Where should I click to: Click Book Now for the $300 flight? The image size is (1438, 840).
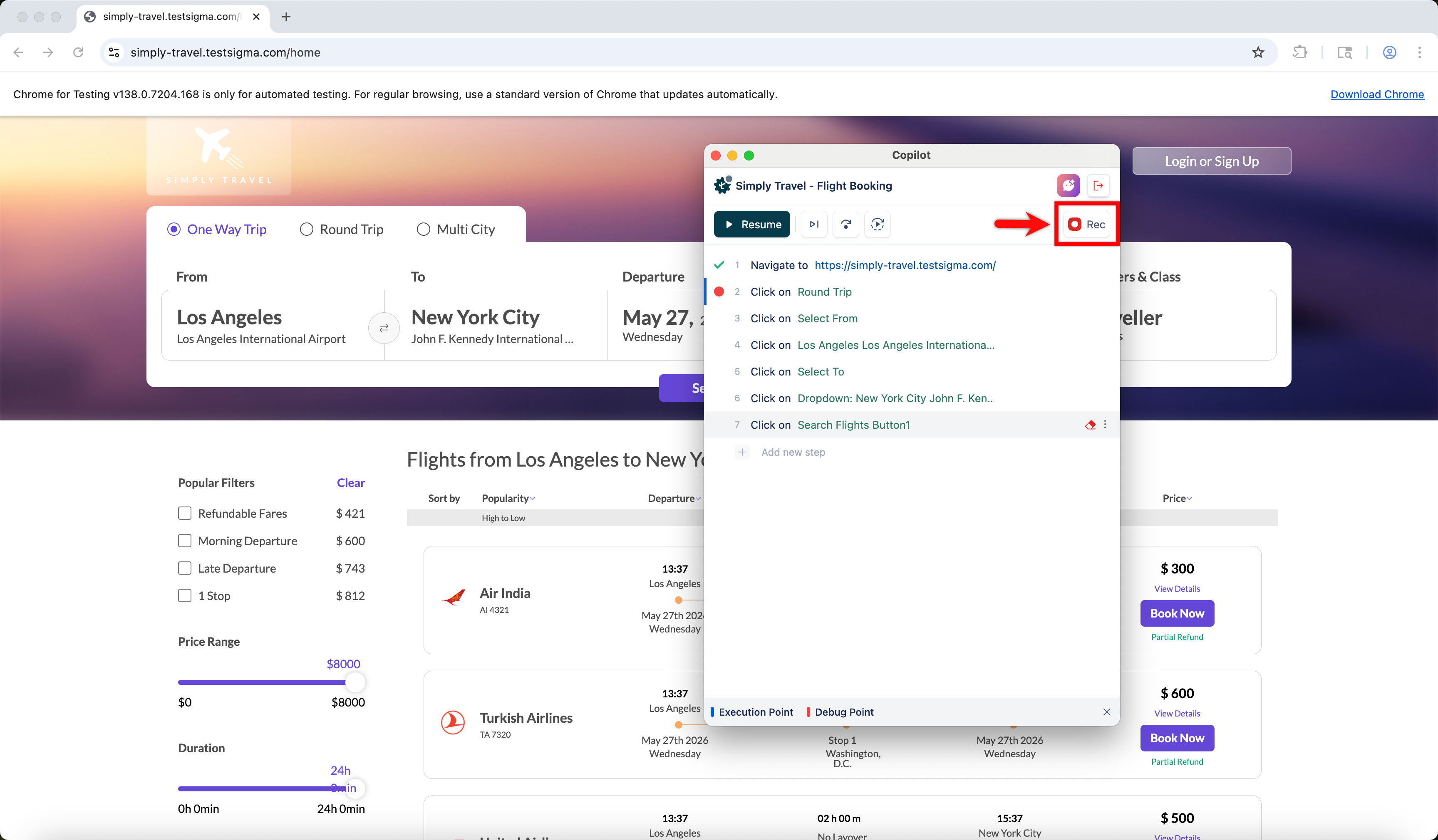point(1177,614)
